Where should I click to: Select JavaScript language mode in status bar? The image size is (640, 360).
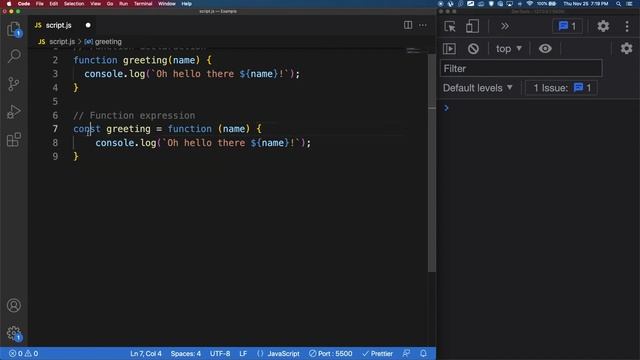tap(283, 353)
